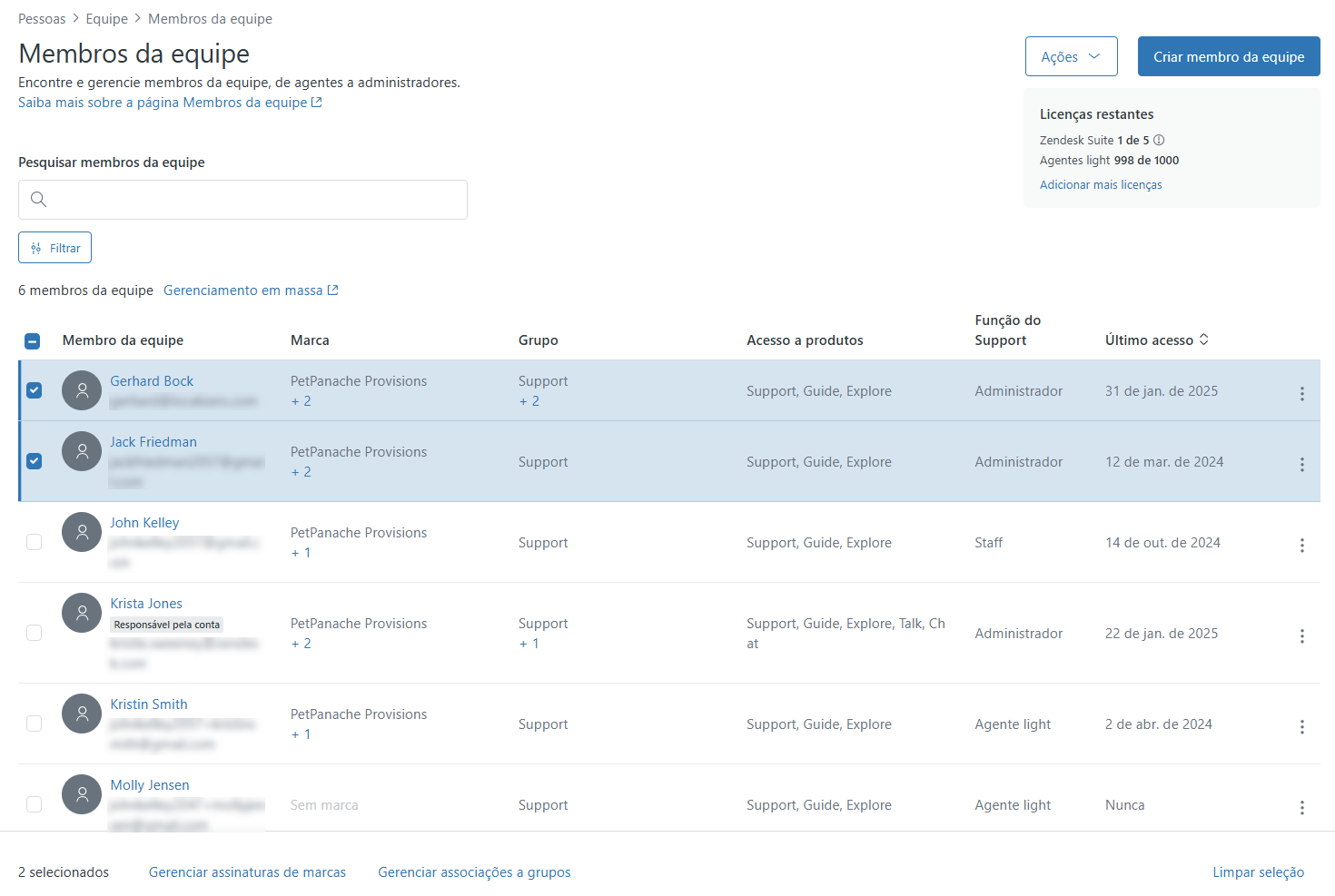This screenshot has width=1335, height=896.
Task: Click '2 selecionados' text
Action: [x=64, y=872]
